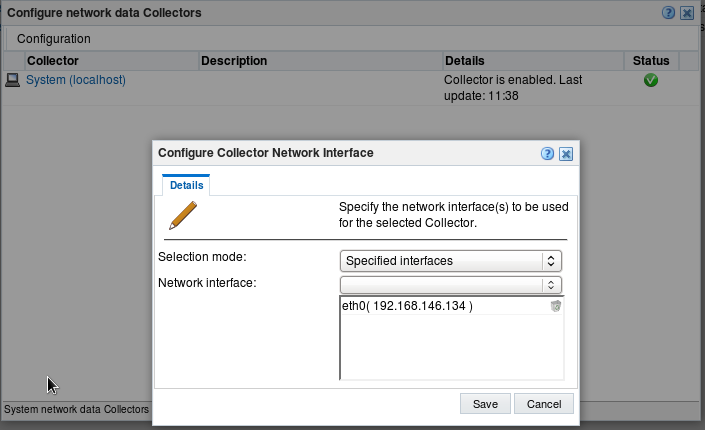
Task: Open help for Configure Collector Network Interface
Action: point(547,154)
